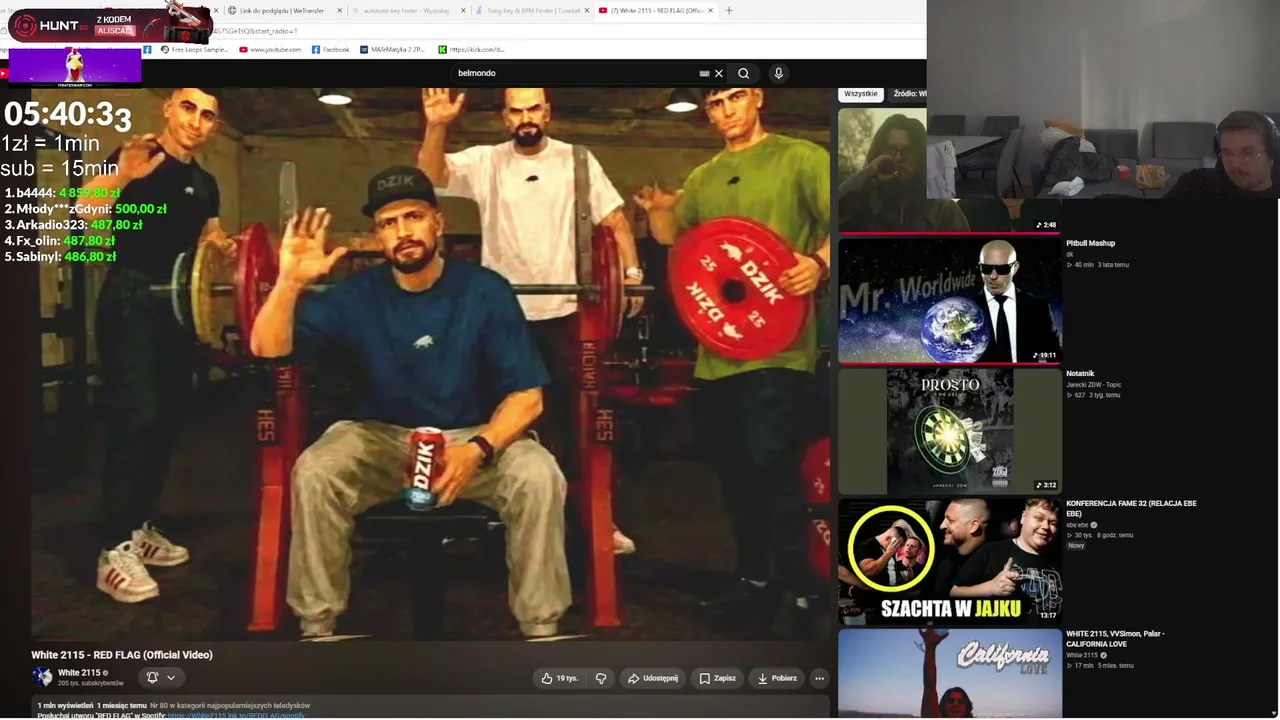The image size is (1280, 720).
Task: Start voice search with the microphone icon
Action: [778, 73]
